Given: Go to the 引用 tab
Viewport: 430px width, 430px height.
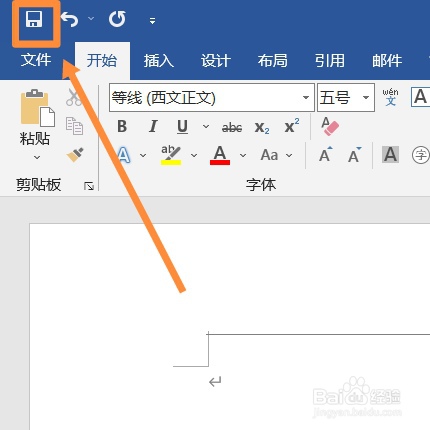Looking at the screenshot, I should point(330,61).
